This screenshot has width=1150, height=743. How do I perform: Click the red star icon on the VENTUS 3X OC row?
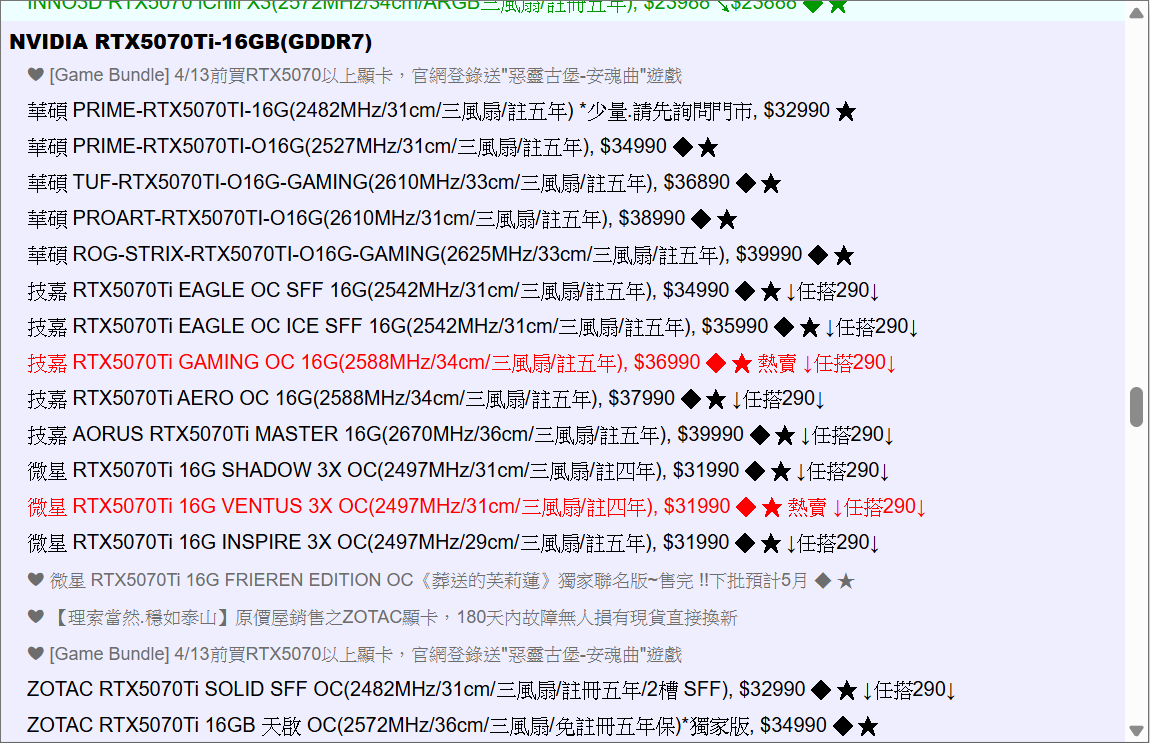pyautogui.click(x=772, y=507)
